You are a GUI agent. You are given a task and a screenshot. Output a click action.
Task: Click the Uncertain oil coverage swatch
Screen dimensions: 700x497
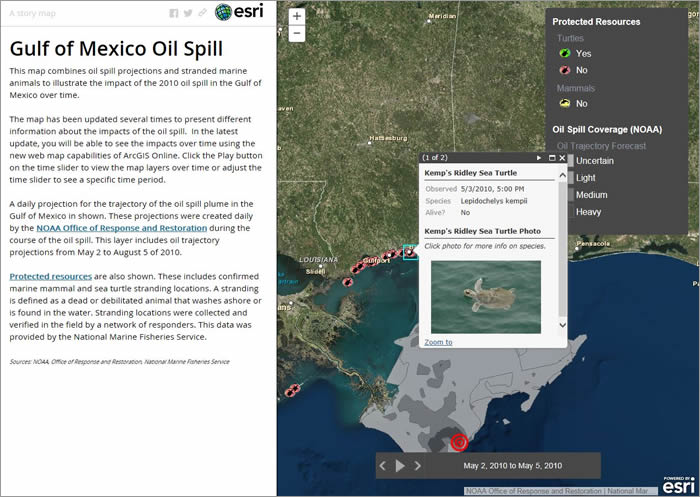(571, 161)
